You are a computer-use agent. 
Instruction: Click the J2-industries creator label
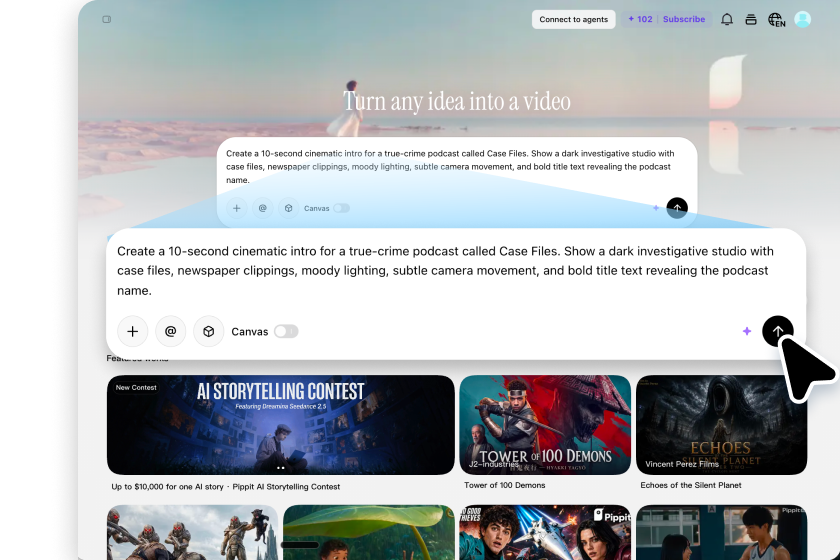pyautogui.click(x=493, y=464)
